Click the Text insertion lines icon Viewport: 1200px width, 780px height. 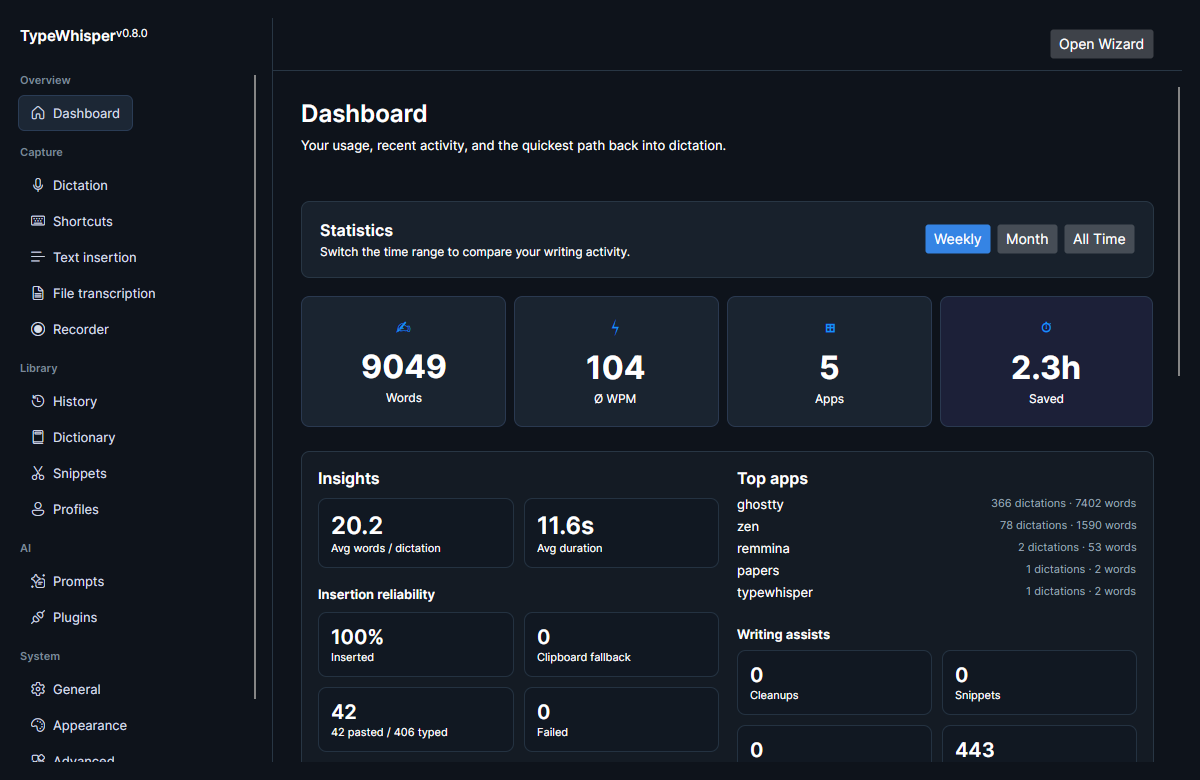(x=38, y=257)
